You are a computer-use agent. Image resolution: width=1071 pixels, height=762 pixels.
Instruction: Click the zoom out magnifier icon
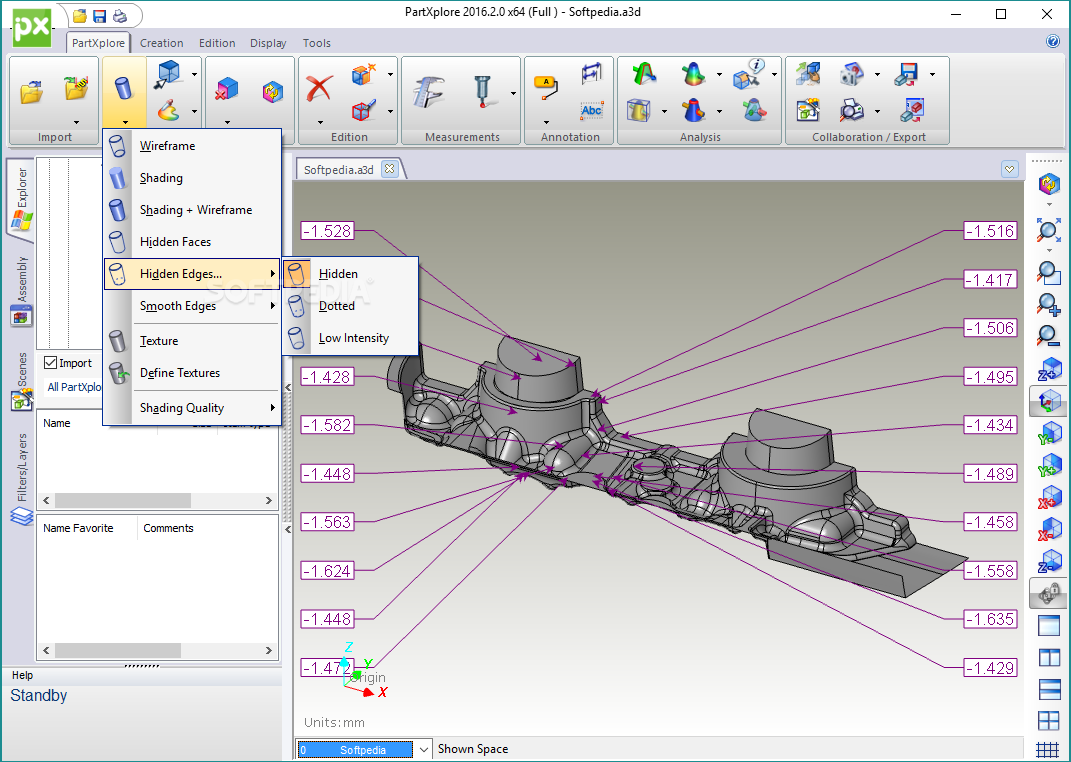(1048, 335)
